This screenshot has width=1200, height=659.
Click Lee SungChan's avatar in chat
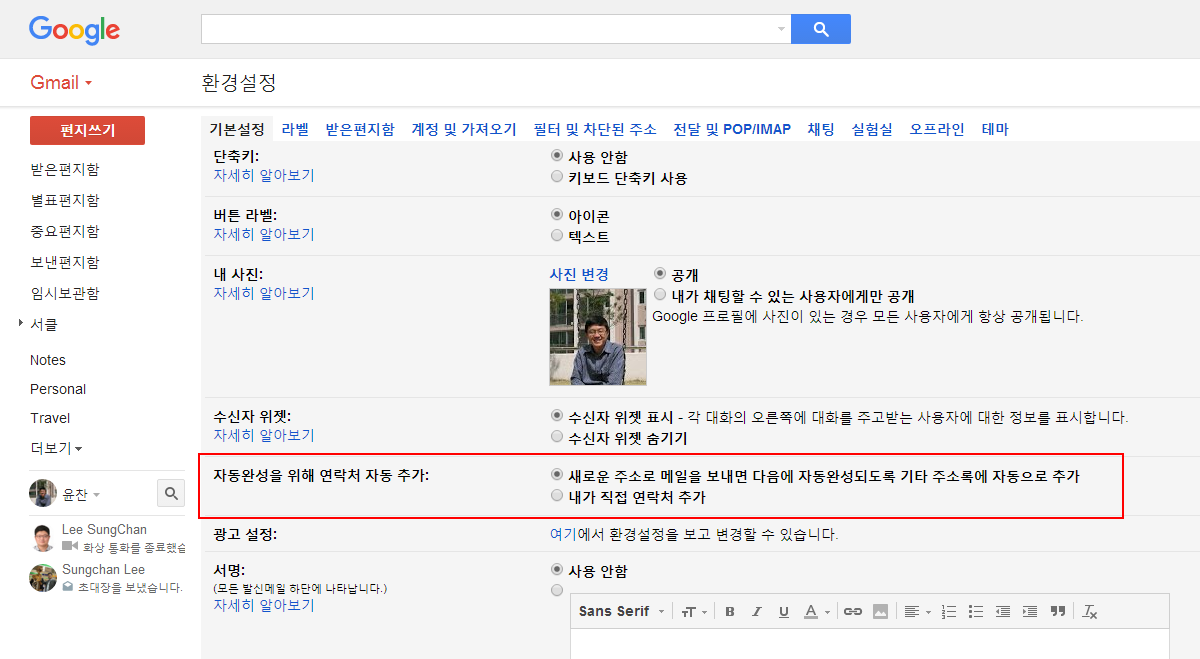tap(42, 538)
